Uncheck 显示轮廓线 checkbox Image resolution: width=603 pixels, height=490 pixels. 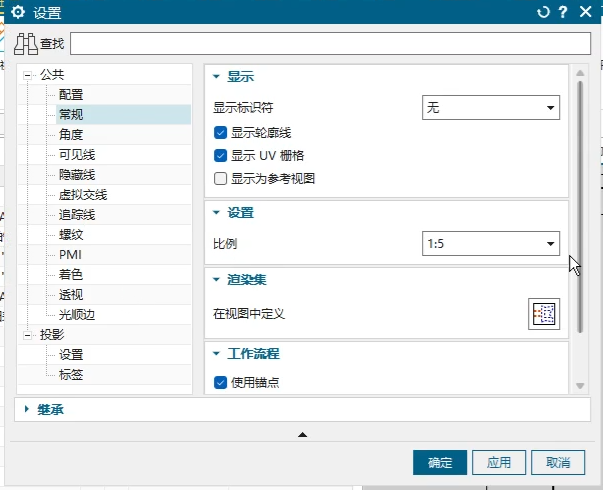220,133
